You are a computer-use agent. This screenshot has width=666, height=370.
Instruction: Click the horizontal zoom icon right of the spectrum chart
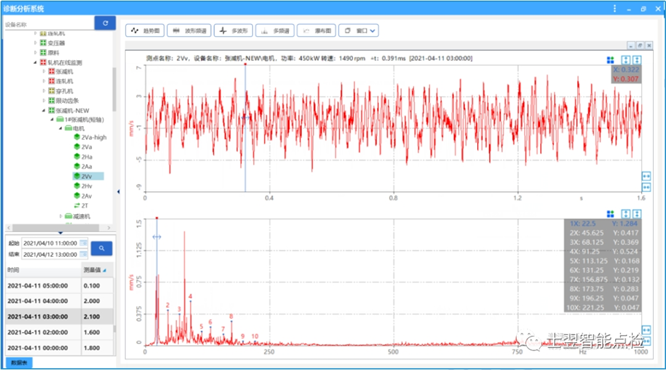[x=646, y=330]
